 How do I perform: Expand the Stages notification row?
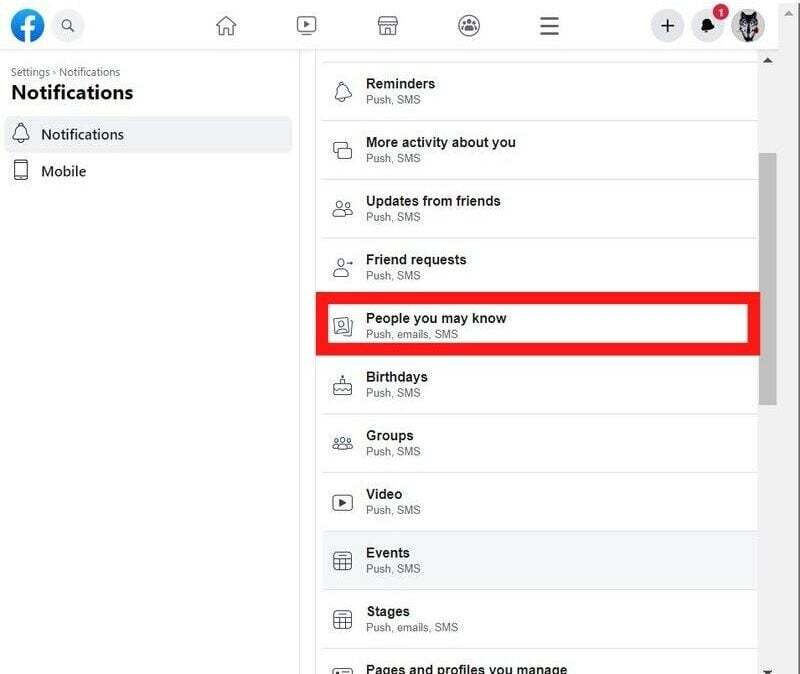[x=540, y=619]
